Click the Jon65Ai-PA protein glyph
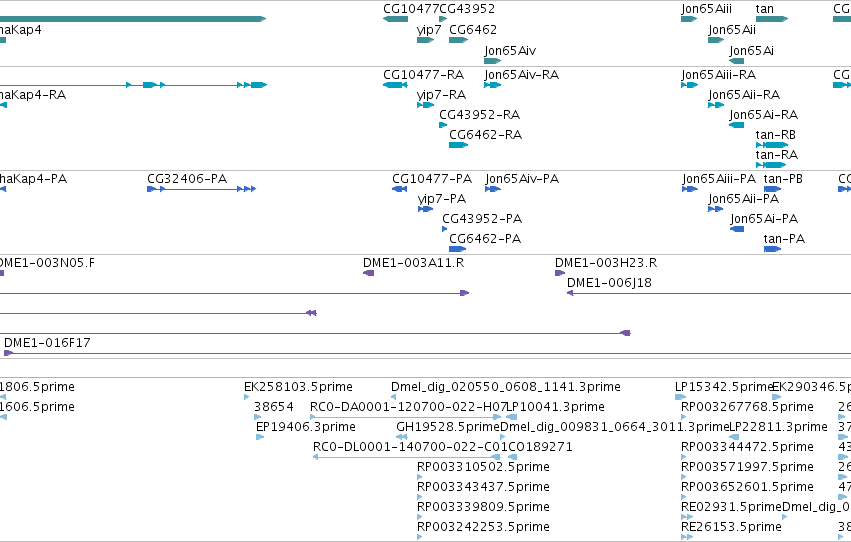Screen dimensions: 851x542 tap(737, 229)
